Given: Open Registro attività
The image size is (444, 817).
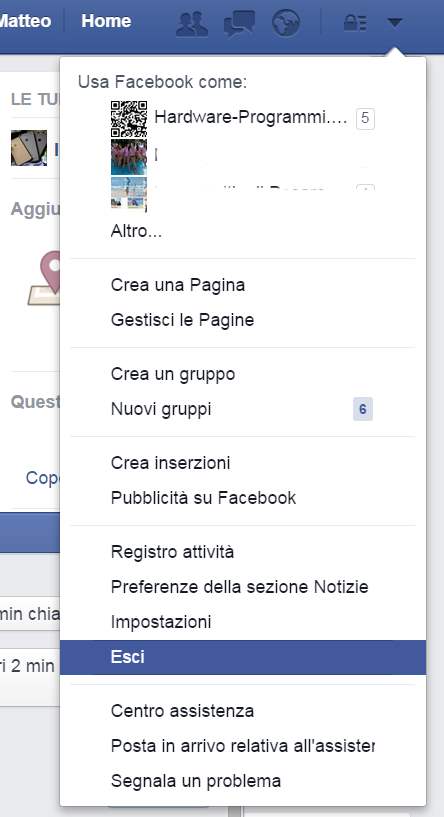Looking at the screenshot, I should [172, 552].
